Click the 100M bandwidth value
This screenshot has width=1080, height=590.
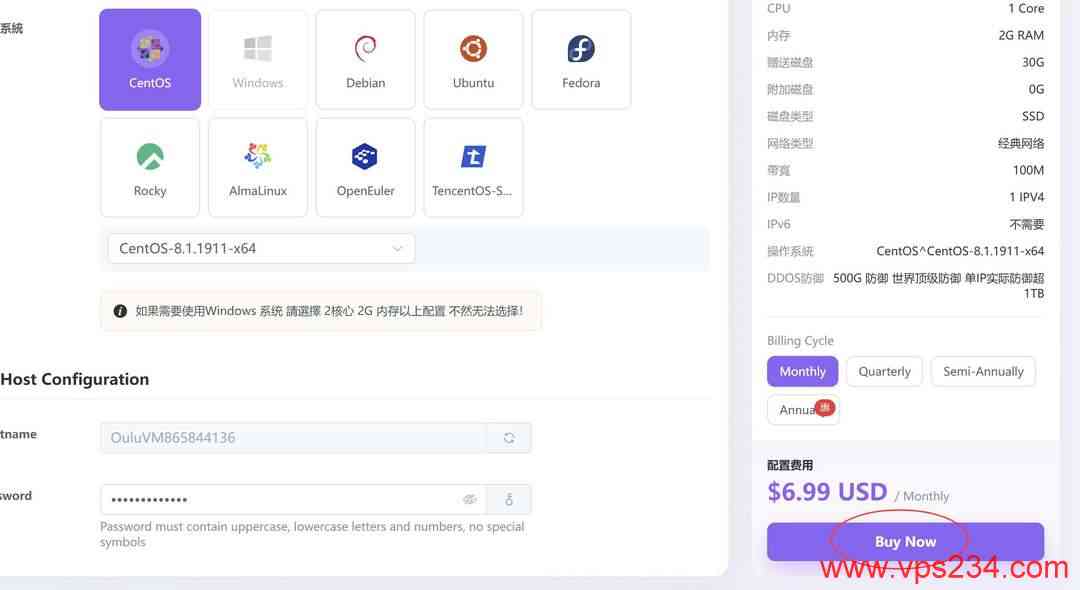click(1028, 170)
